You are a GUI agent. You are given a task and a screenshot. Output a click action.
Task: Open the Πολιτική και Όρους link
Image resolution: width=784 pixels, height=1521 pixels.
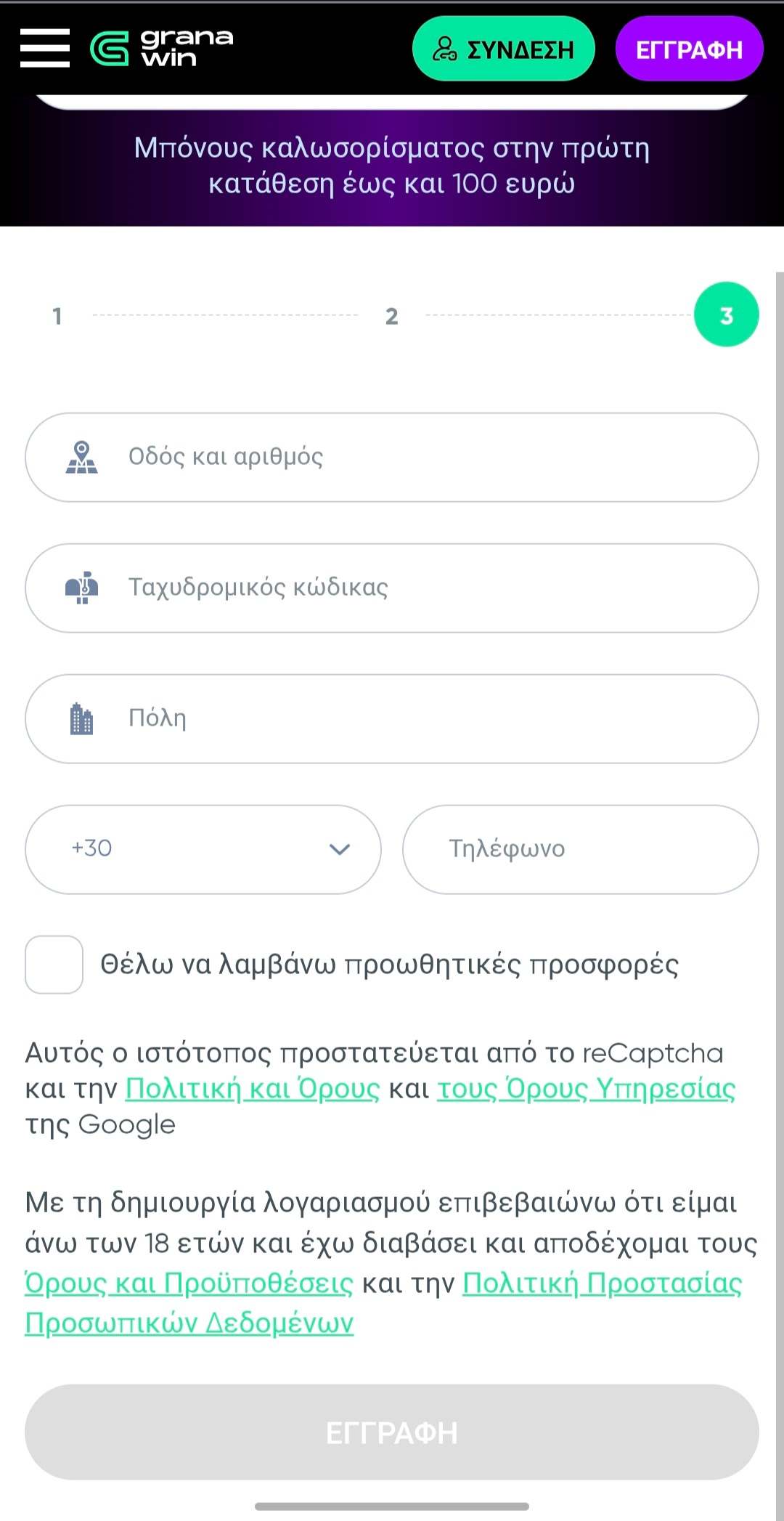[253, 1089]
